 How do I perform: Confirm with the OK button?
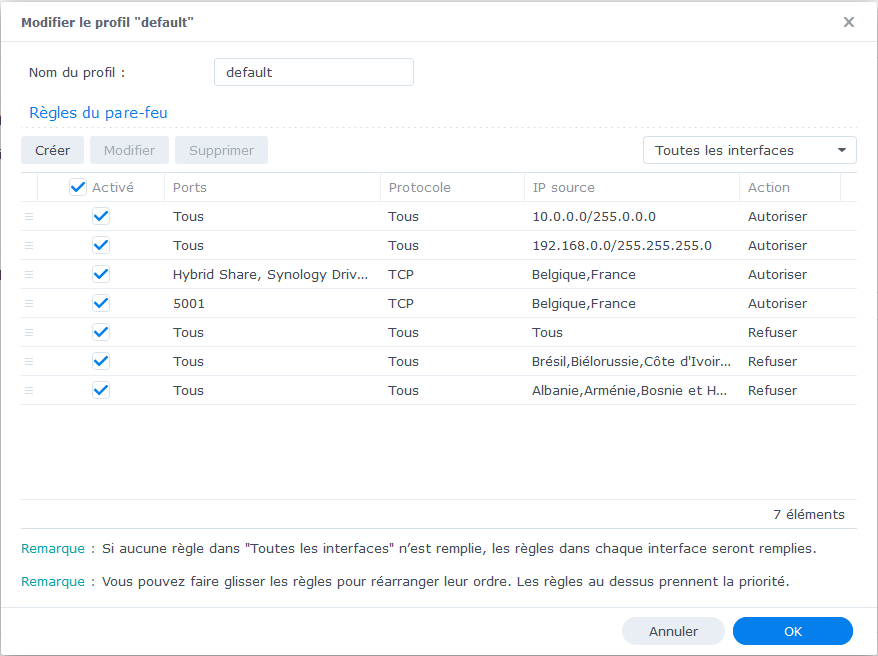(x=793, y=631)
